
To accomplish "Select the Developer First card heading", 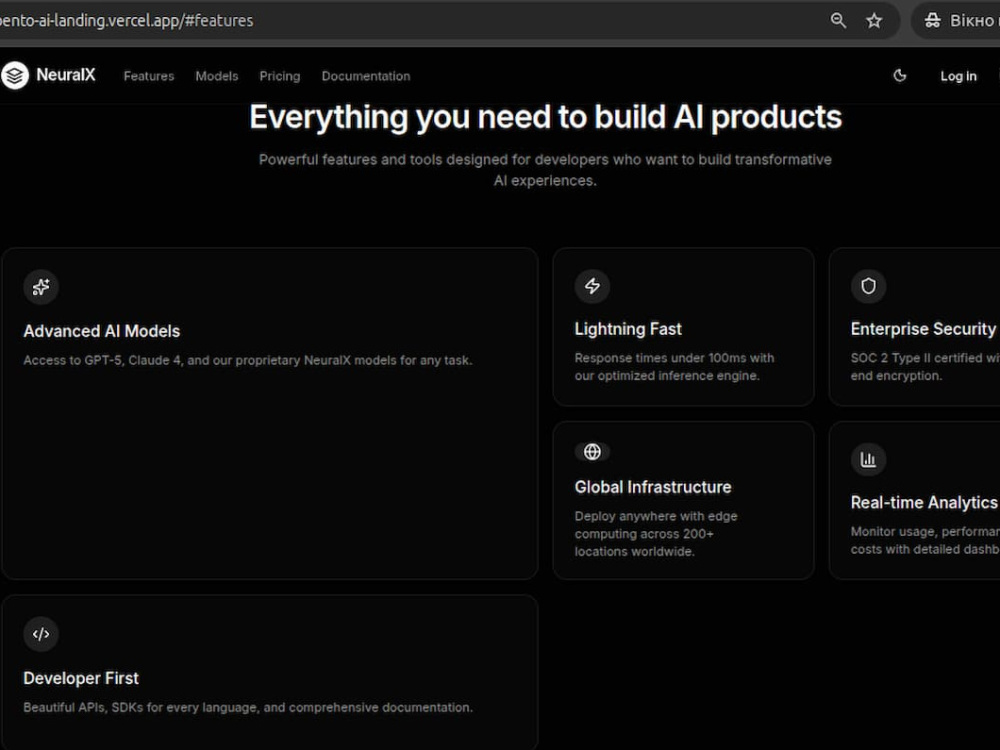I will [80, 678].
